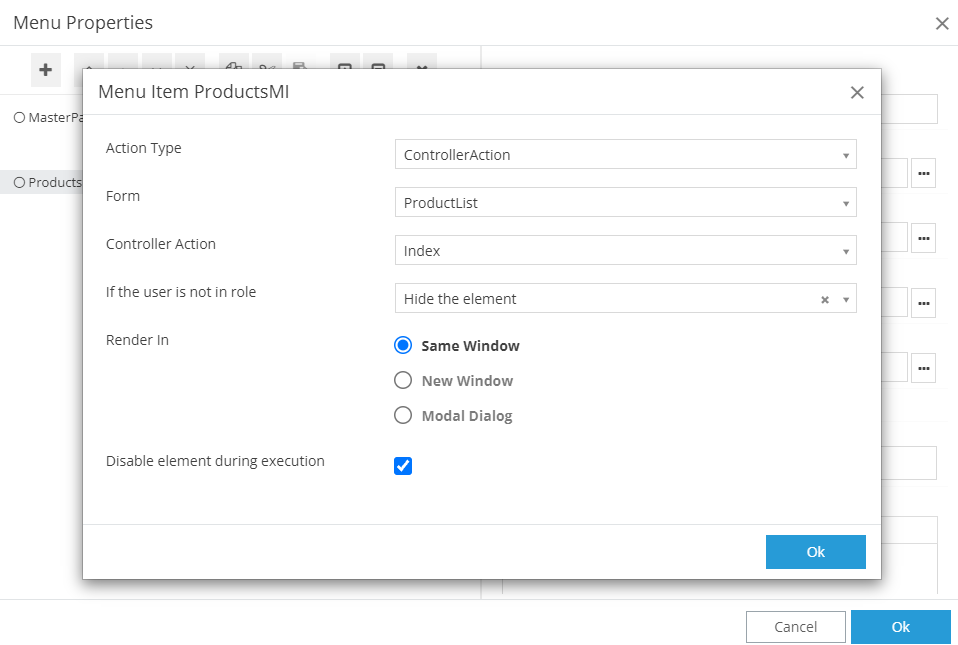This screenshot has height=645, width=958.
Task: Uncheck Disable element during execution
Action: [403, 466]
